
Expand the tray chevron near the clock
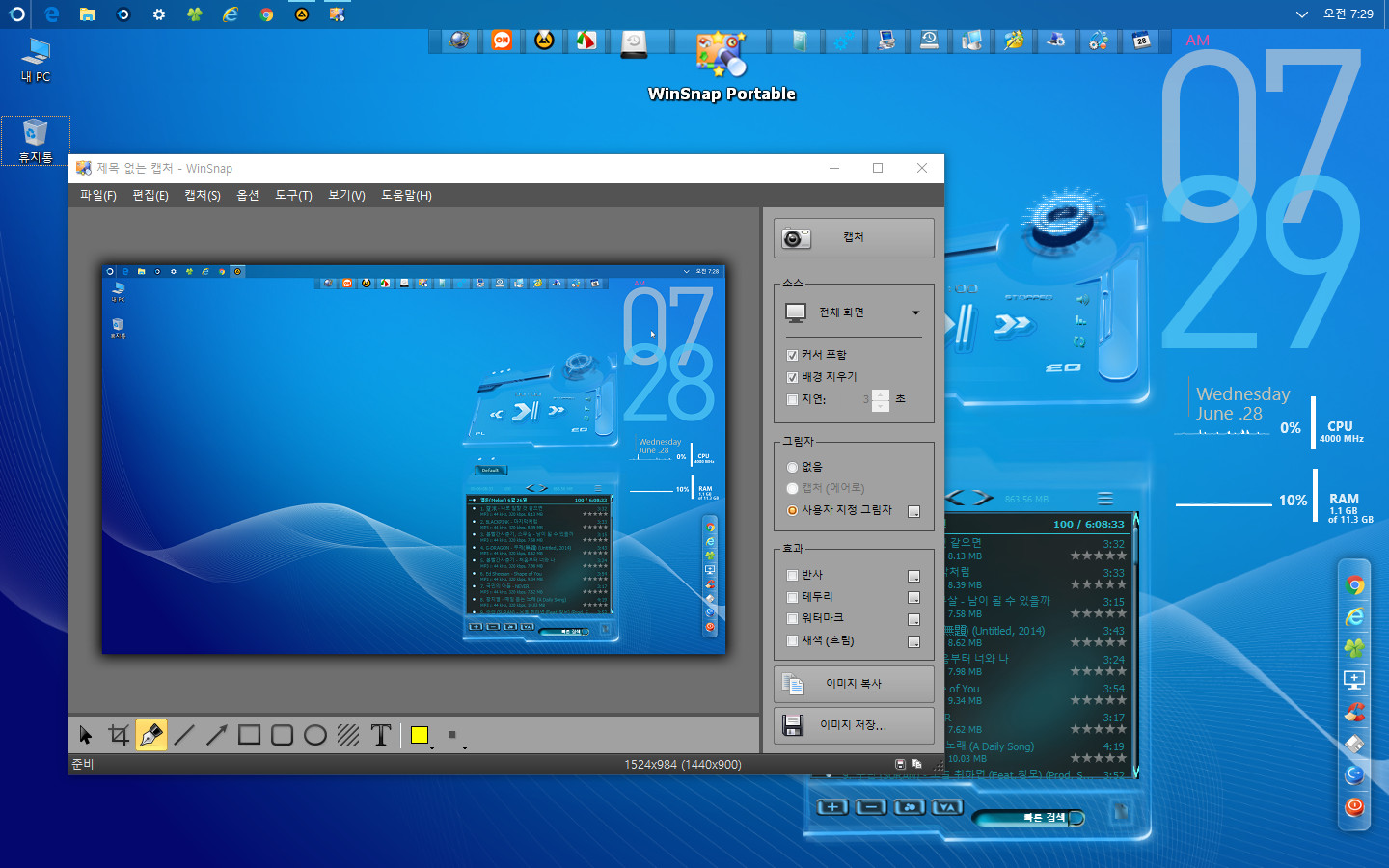(x=1301, y=14)
